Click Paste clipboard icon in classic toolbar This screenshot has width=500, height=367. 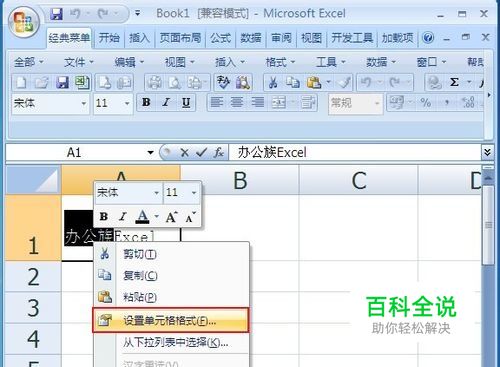[x=313, y=82]
